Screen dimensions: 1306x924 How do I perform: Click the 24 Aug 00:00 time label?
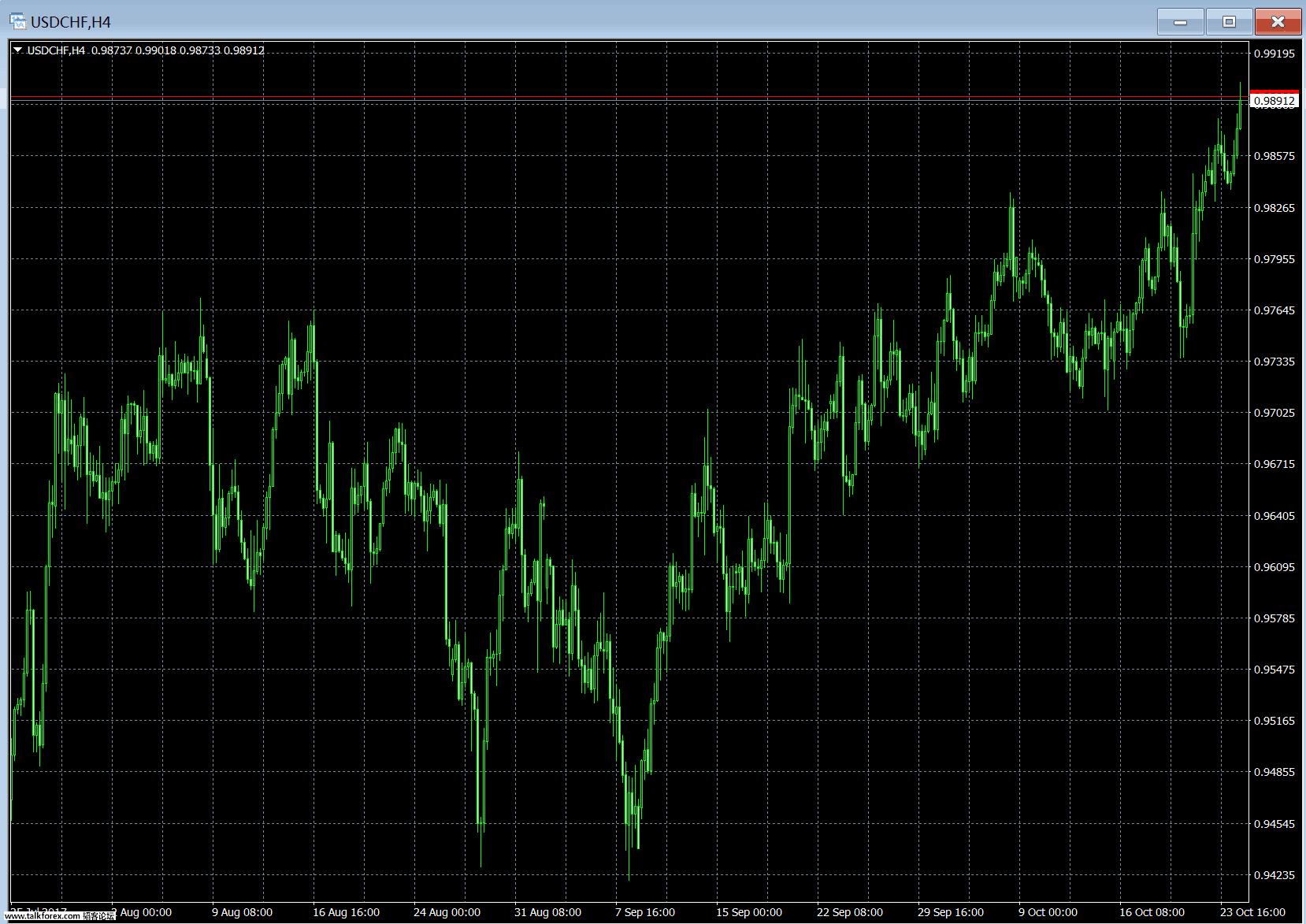(447, 912)
